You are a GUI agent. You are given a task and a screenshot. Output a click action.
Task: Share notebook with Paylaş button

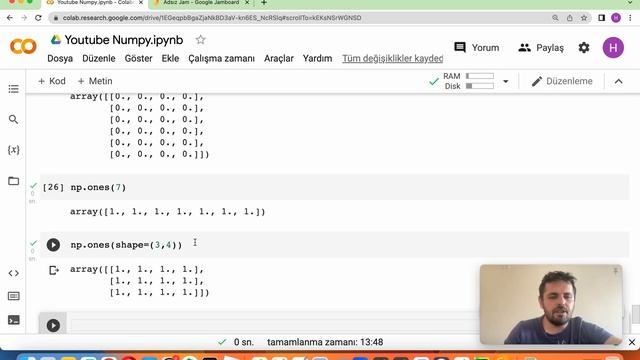tap(541, 48)
